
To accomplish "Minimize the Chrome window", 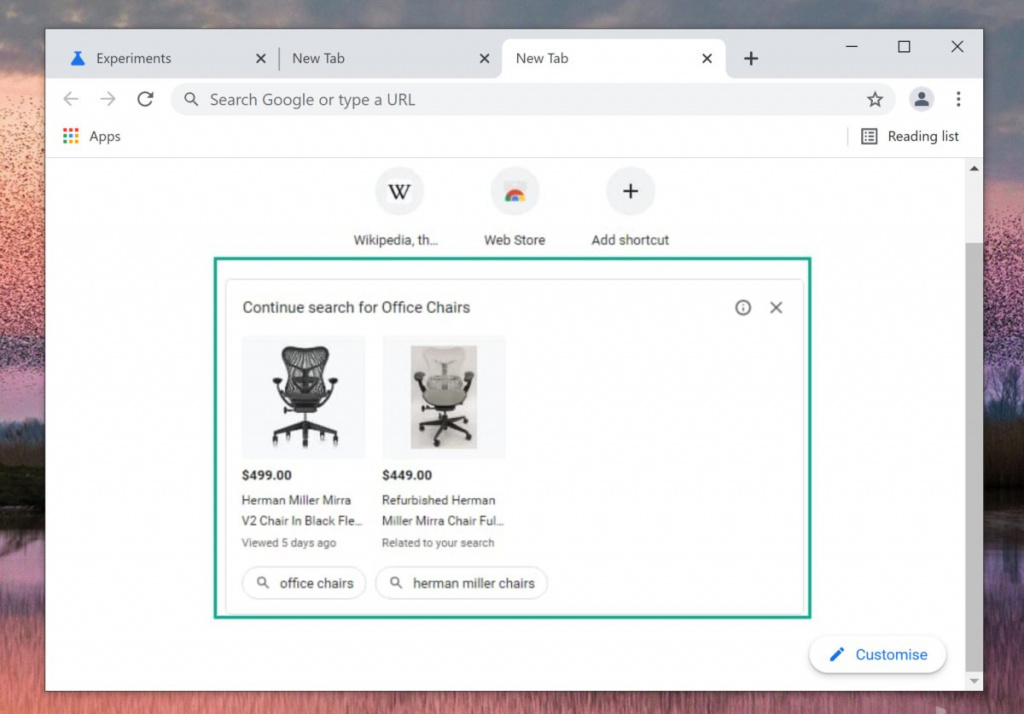I will [852, 46].
